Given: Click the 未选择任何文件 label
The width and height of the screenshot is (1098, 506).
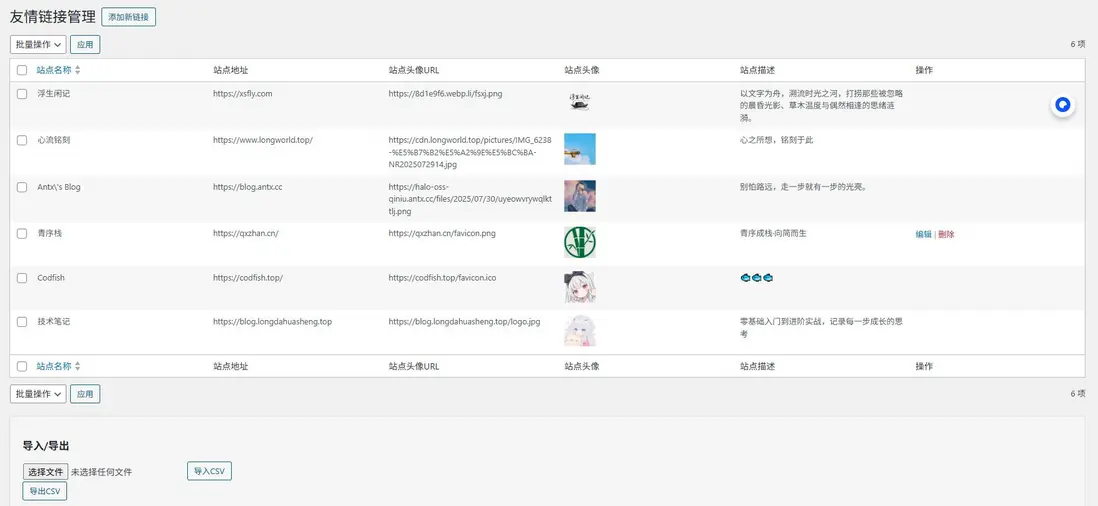Looking at the screenshot, I should click(101, 472).
